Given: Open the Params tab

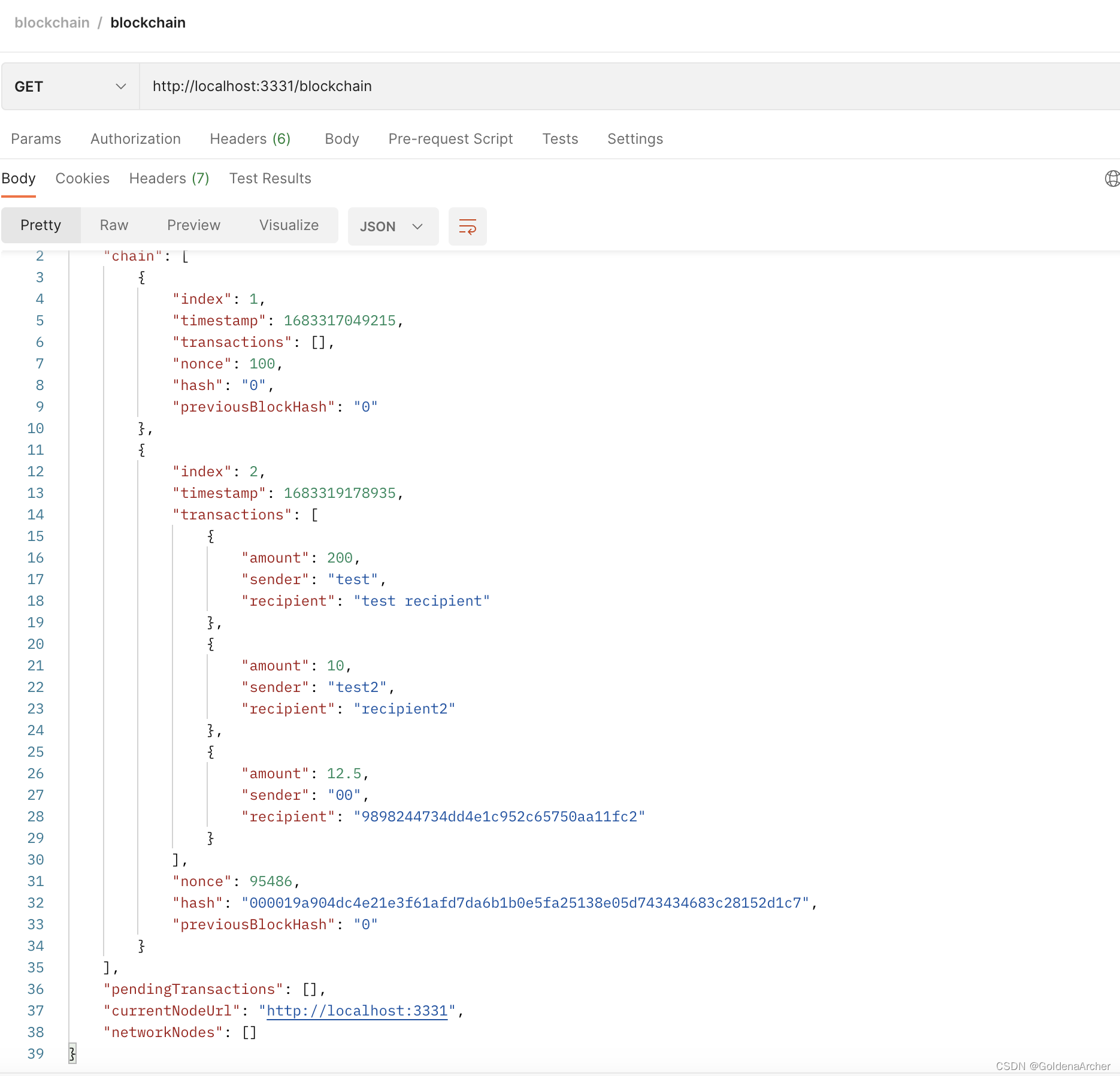Looking at the screenshot, I should 36,139.
